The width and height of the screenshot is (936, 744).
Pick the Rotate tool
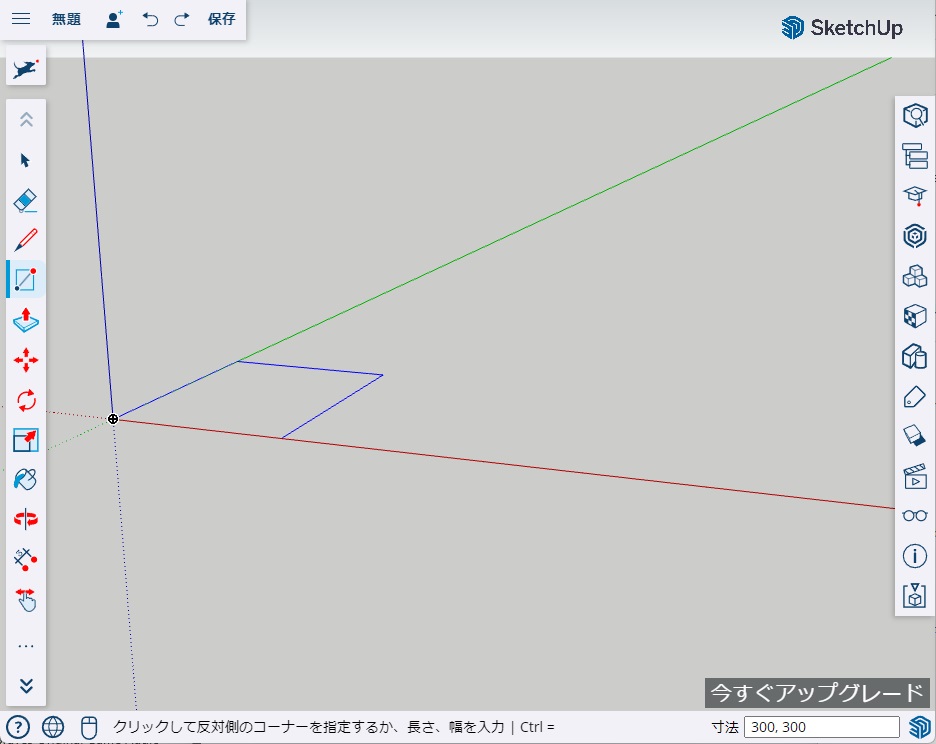[26, 400]
